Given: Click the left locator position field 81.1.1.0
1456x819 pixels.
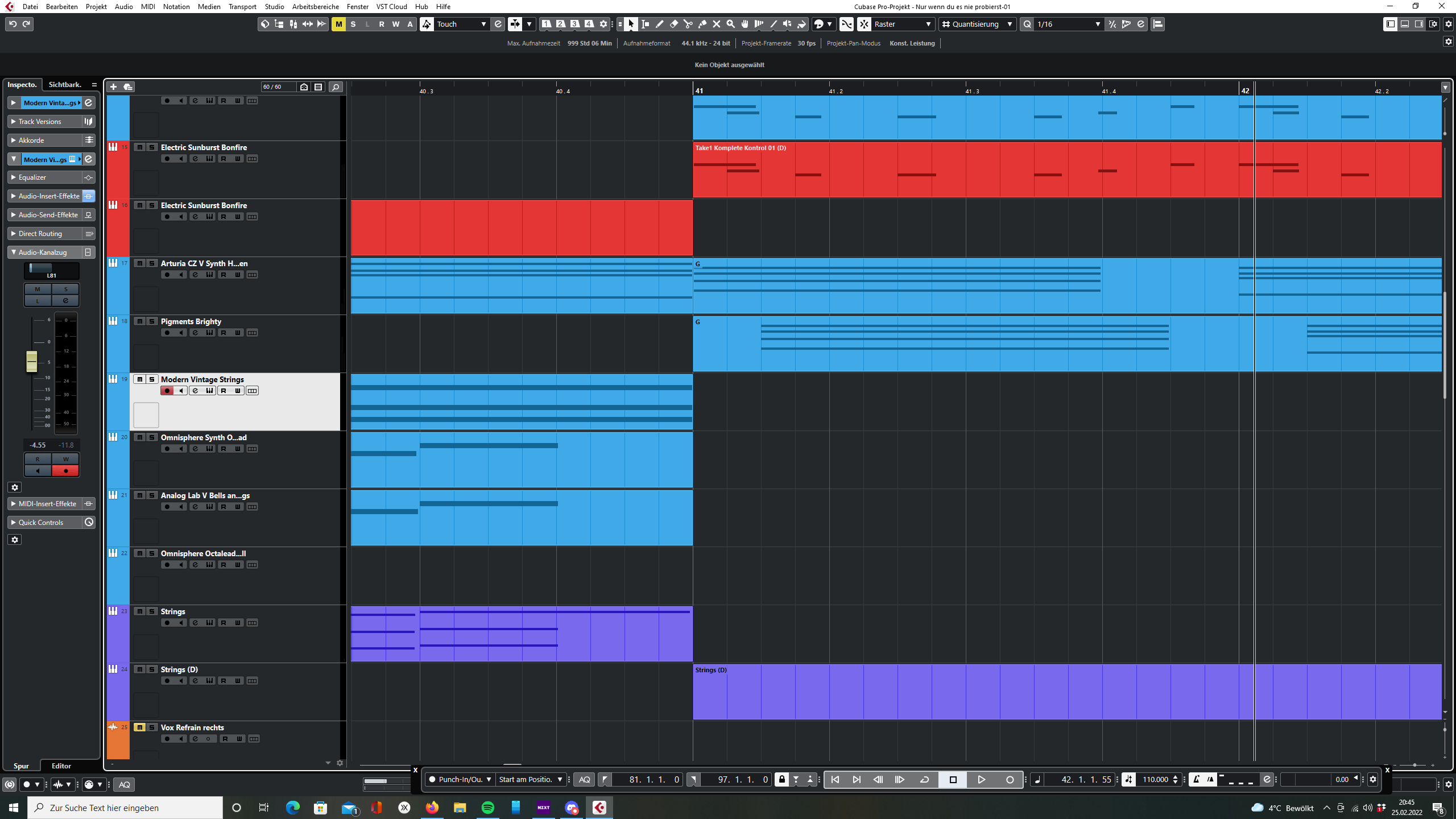Looking at the screenshot, I should pyautogui.click(x=647, y=780).
